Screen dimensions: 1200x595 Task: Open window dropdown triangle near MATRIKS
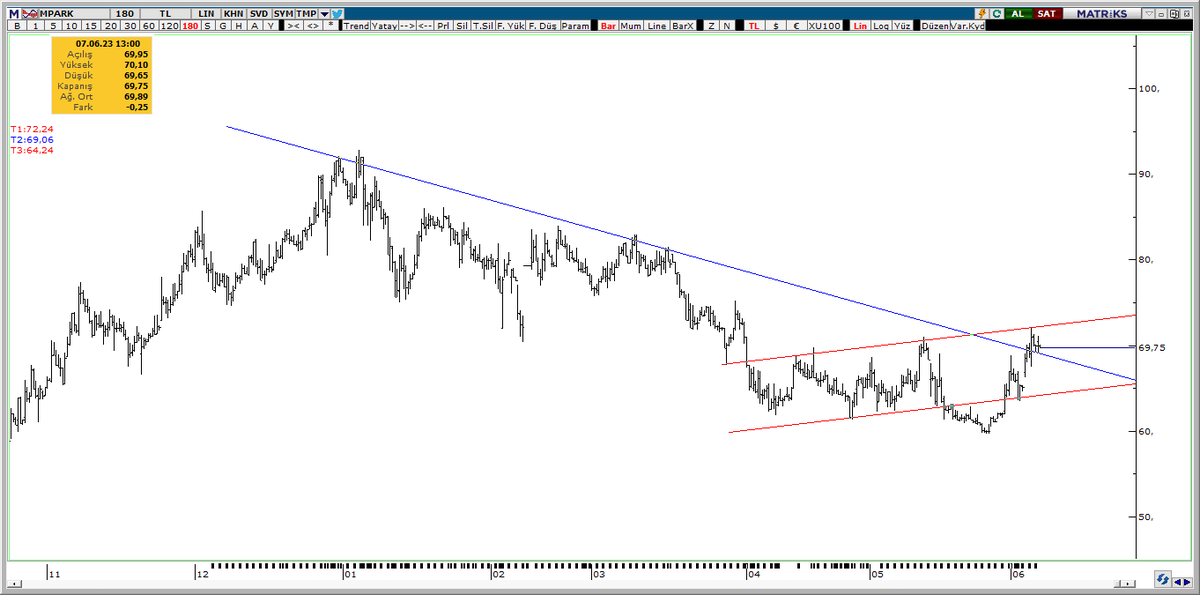[x=1149, y=14]
